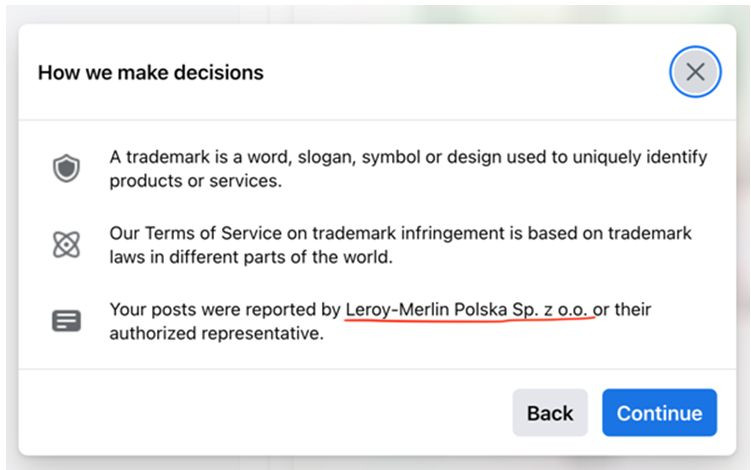Go back with the Back button
The width and height of the screenshot is (751, 470).
(550, 413)
